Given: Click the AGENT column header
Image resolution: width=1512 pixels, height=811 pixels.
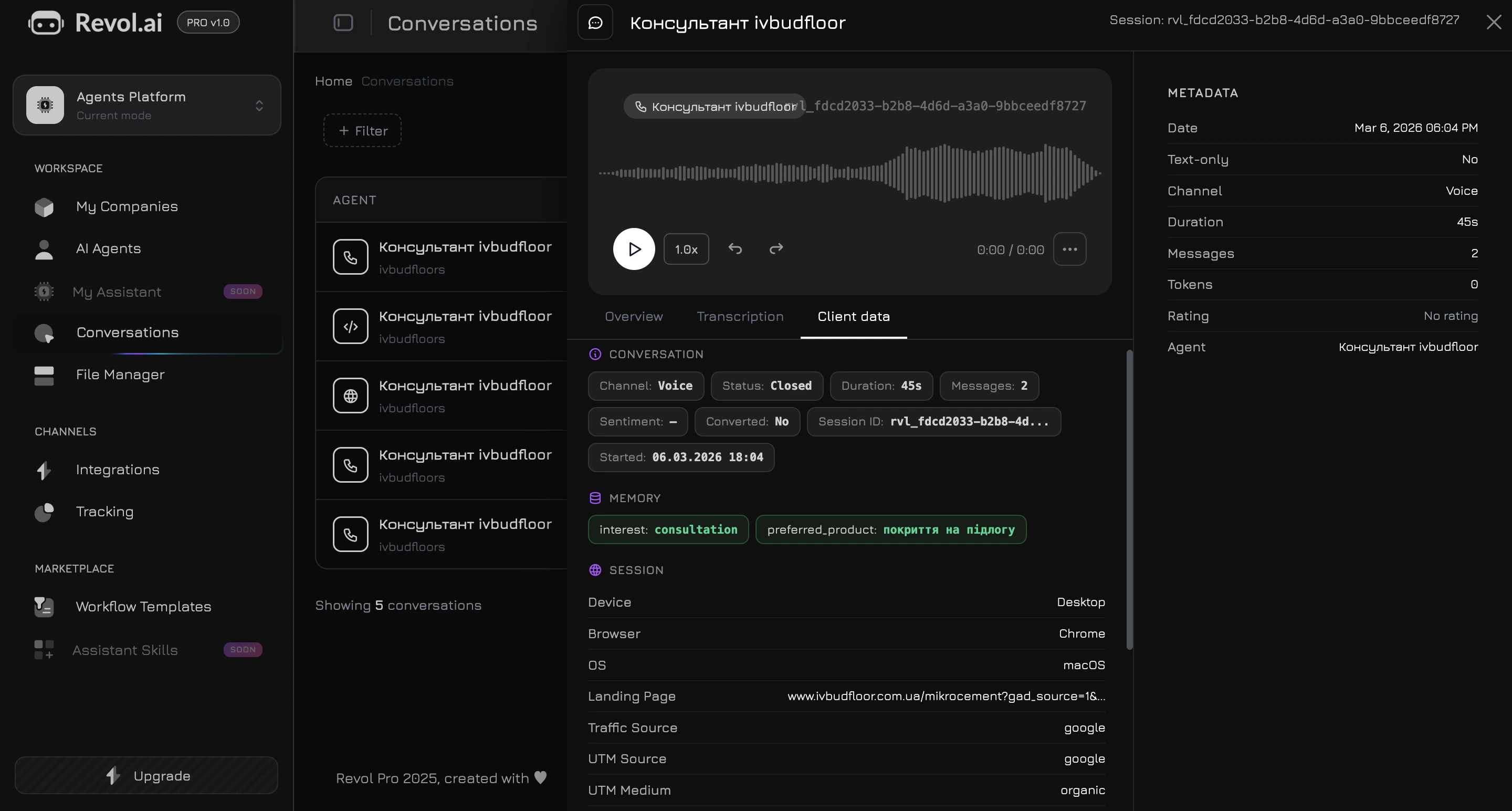Looking at the screenshot, I should click(354, 200).
